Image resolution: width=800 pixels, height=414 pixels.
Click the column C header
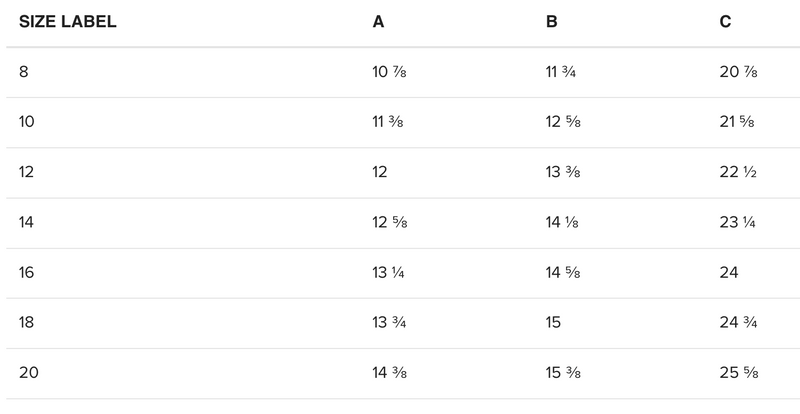[725, 22]
